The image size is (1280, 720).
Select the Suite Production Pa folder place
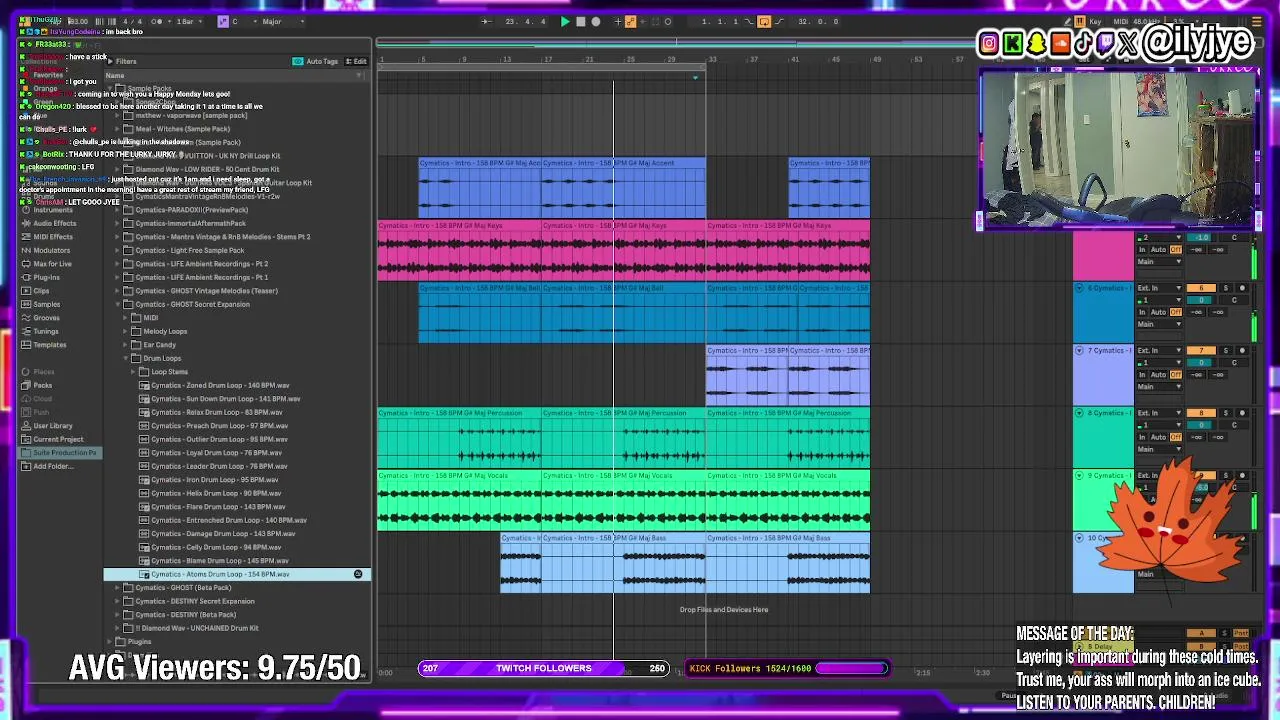click(59, 453)
